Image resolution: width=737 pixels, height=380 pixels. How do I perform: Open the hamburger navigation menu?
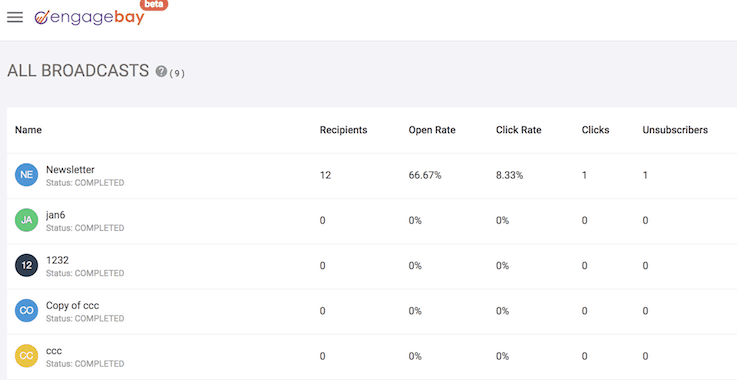tap(15, 17)
